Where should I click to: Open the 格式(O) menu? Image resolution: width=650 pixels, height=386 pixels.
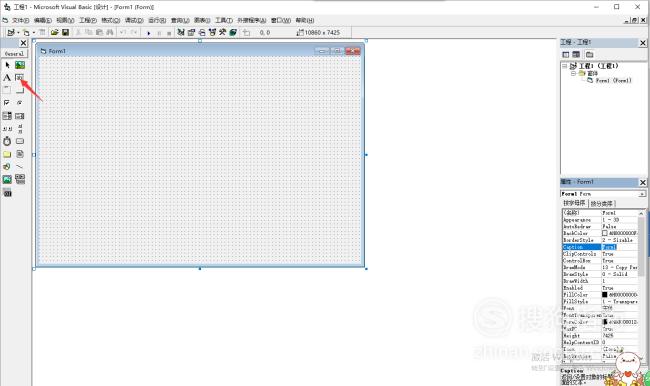pyautogui.click(x=111, y=20)
